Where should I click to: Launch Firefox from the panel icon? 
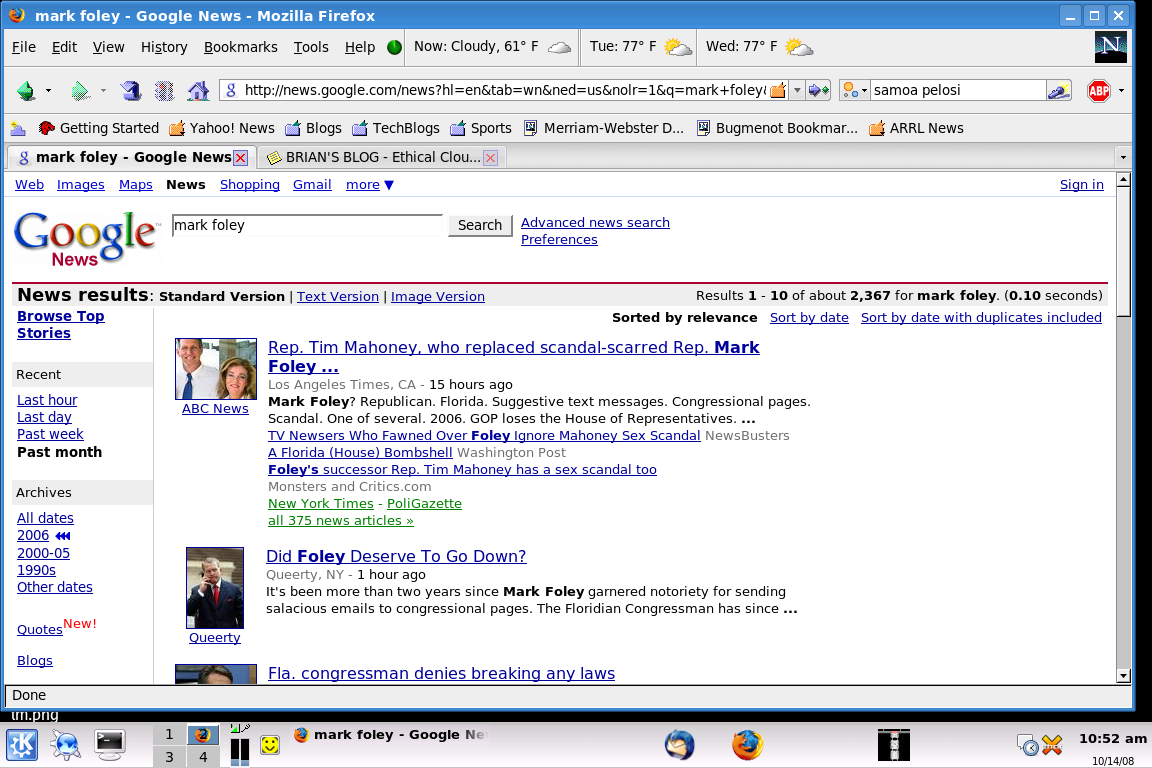[x=747, y=745]
